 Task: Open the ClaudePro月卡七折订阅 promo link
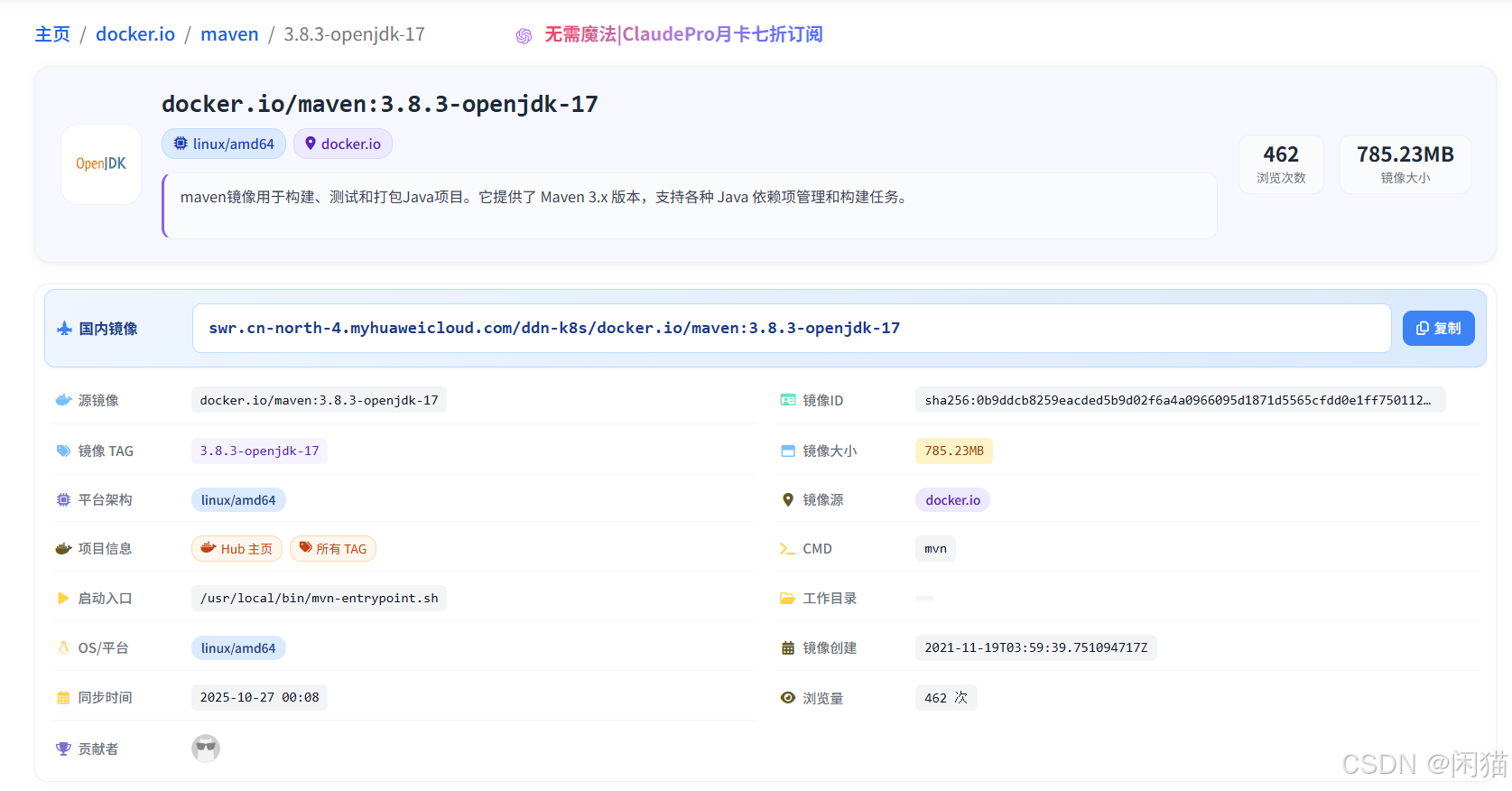(683, 34)
